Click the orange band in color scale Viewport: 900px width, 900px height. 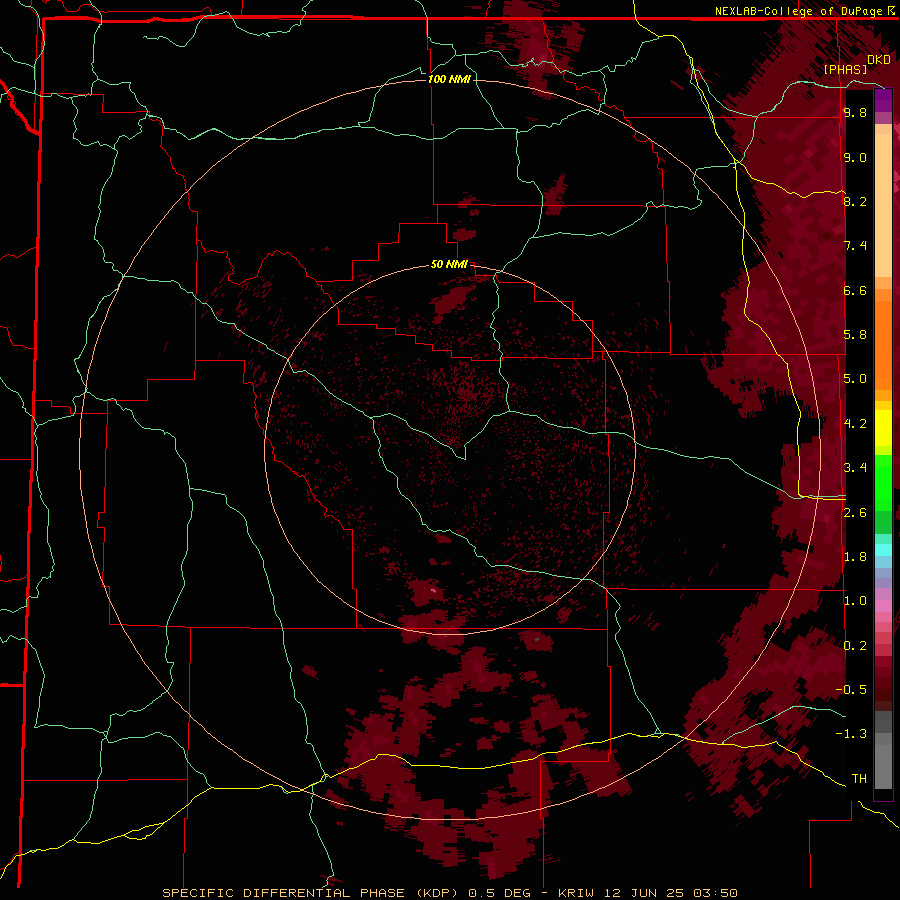click(883, 344)
